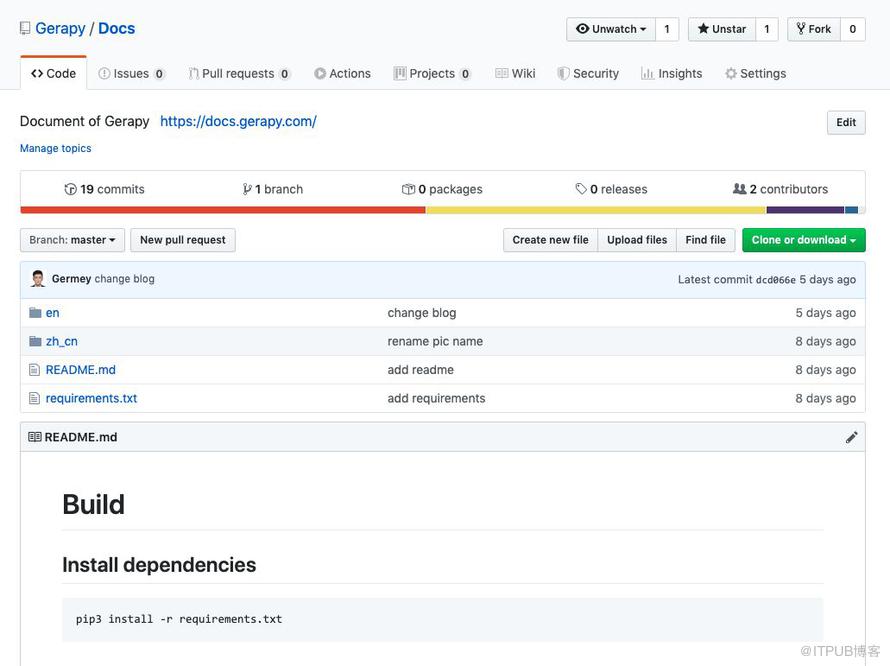Open the commit hash dcd066e
The height and width of the screenshot is (666, 890).
tap(775, 280)
